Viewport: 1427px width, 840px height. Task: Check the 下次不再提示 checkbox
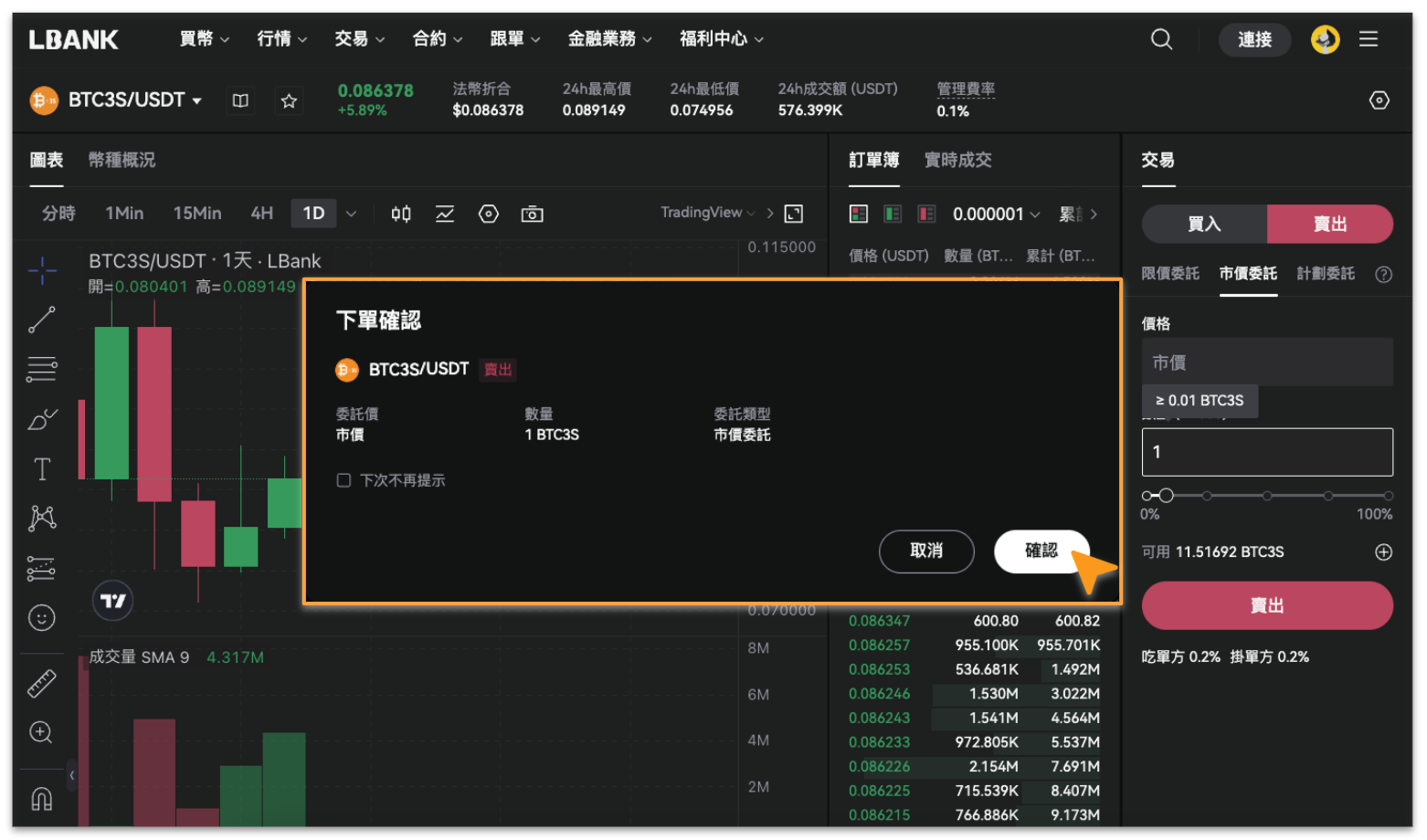point(344,480)
